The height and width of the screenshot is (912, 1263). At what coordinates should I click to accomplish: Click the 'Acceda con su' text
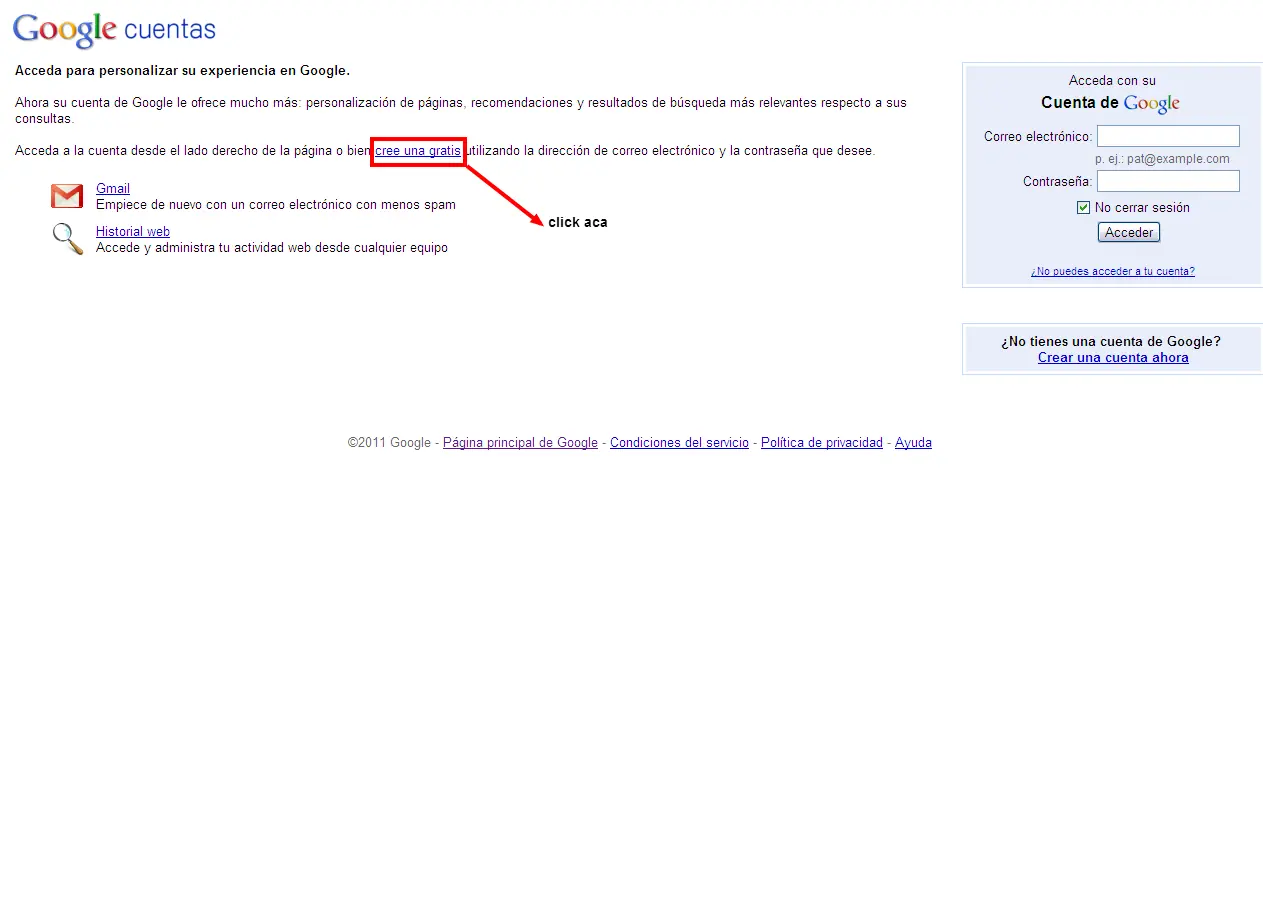(1112, 80)
